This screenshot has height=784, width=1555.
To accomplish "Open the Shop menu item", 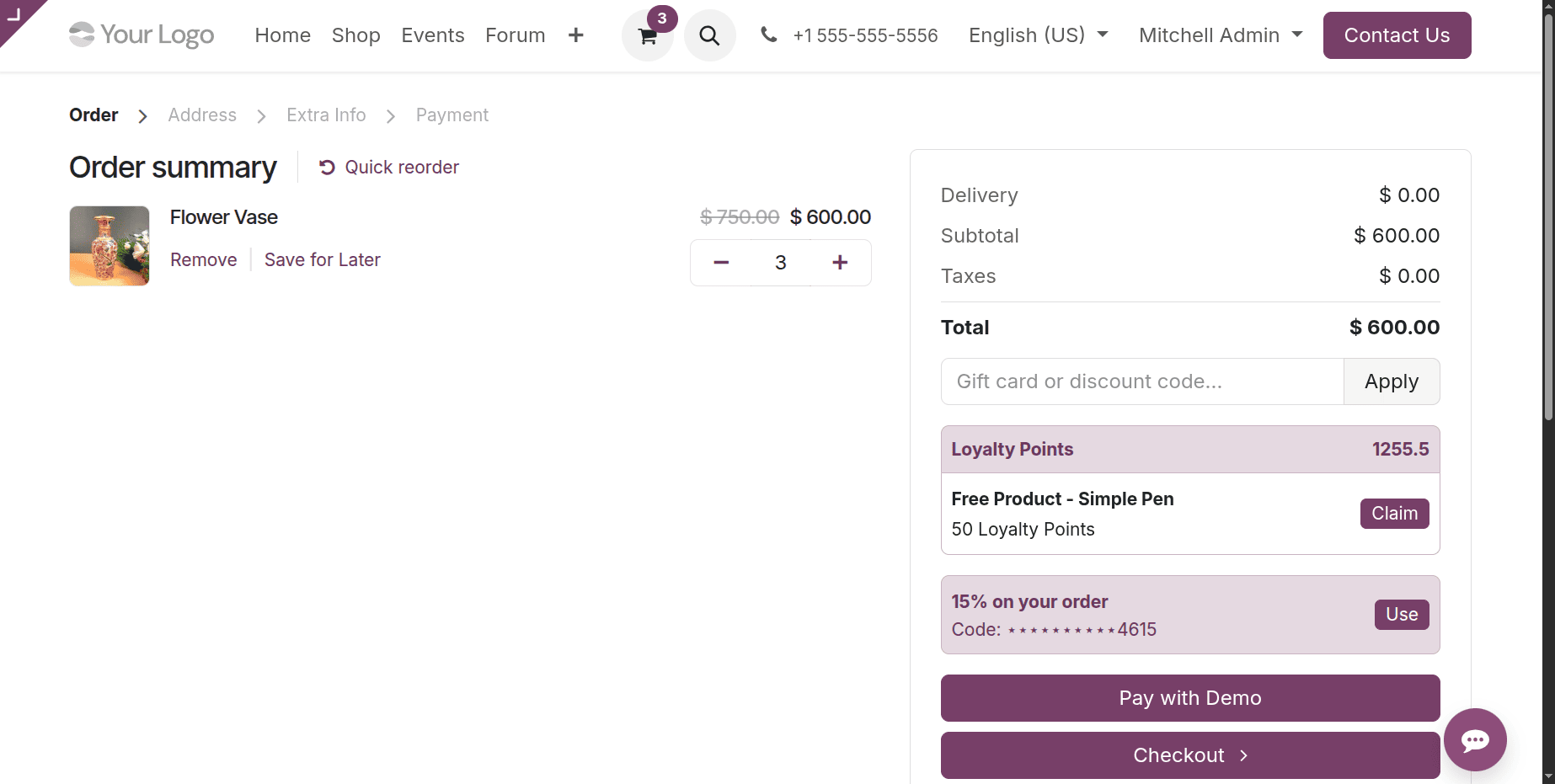I will pyautogui.click(x=356, y=35).
